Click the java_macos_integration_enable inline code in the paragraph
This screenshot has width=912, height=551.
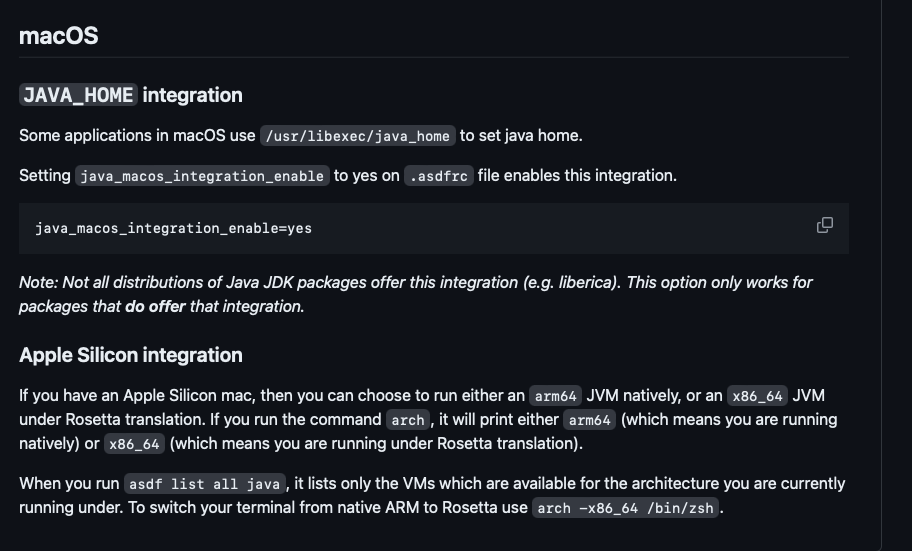(202, 176)
